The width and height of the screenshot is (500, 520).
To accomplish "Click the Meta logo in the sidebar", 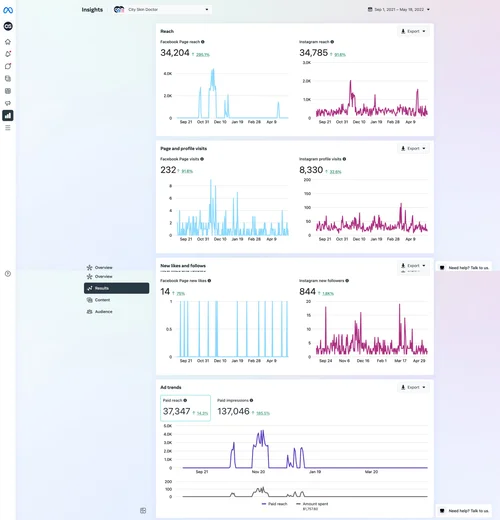I will click(8, 10).
